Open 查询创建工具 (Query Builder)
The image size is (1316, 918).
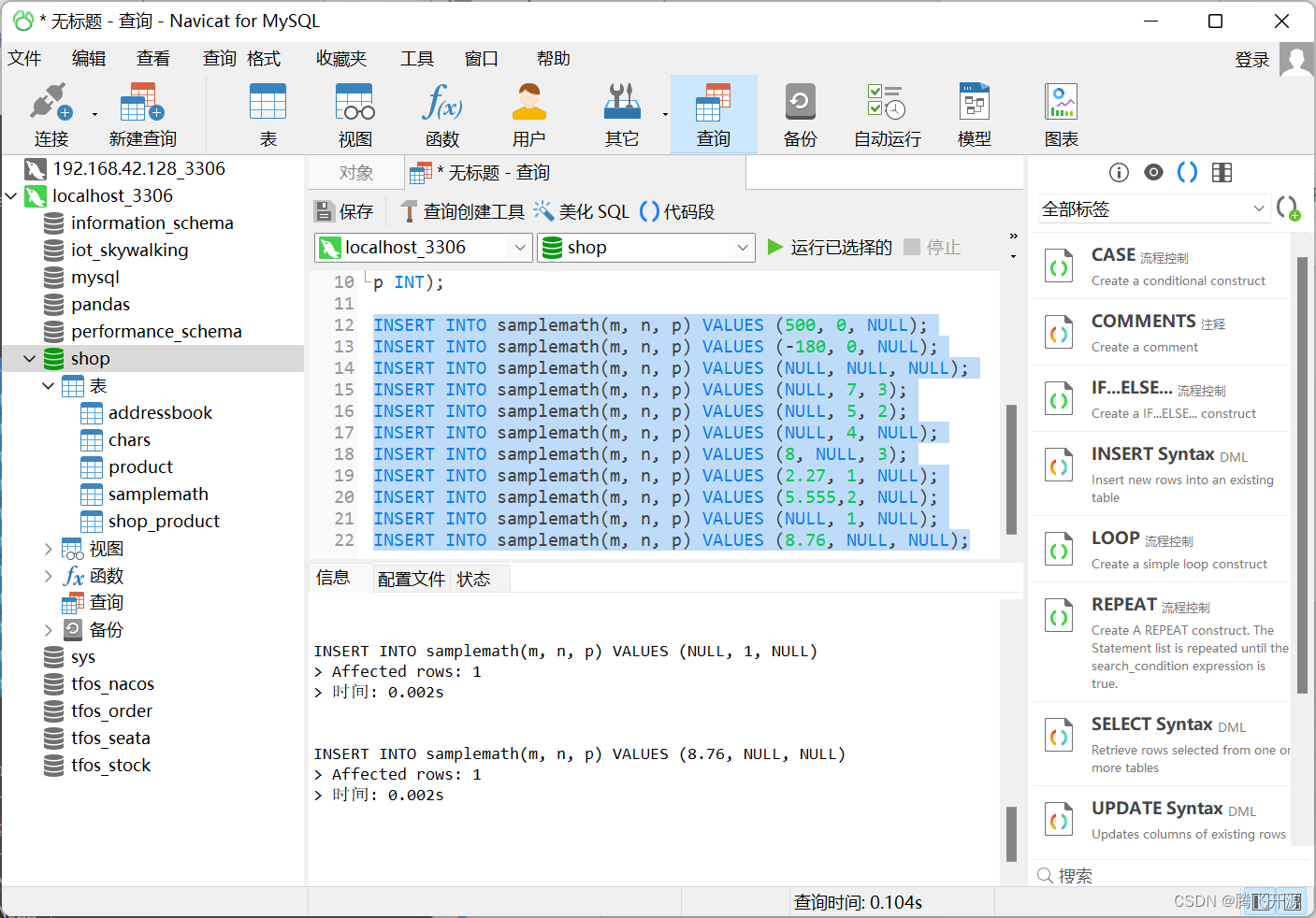click(462, 211)
